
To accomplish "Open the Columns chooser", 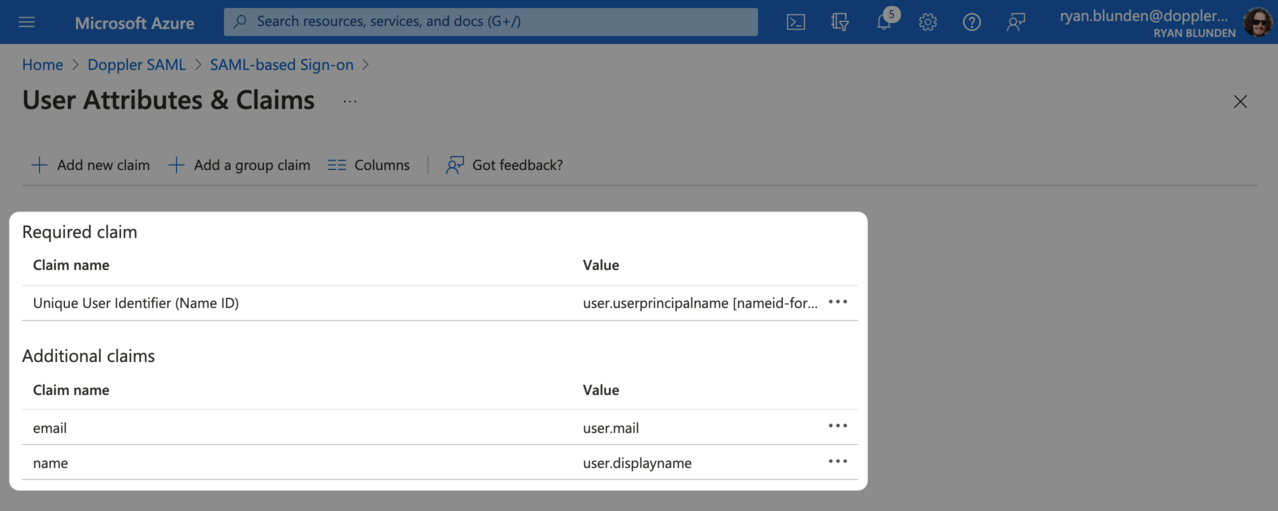I will coord(369,165).
